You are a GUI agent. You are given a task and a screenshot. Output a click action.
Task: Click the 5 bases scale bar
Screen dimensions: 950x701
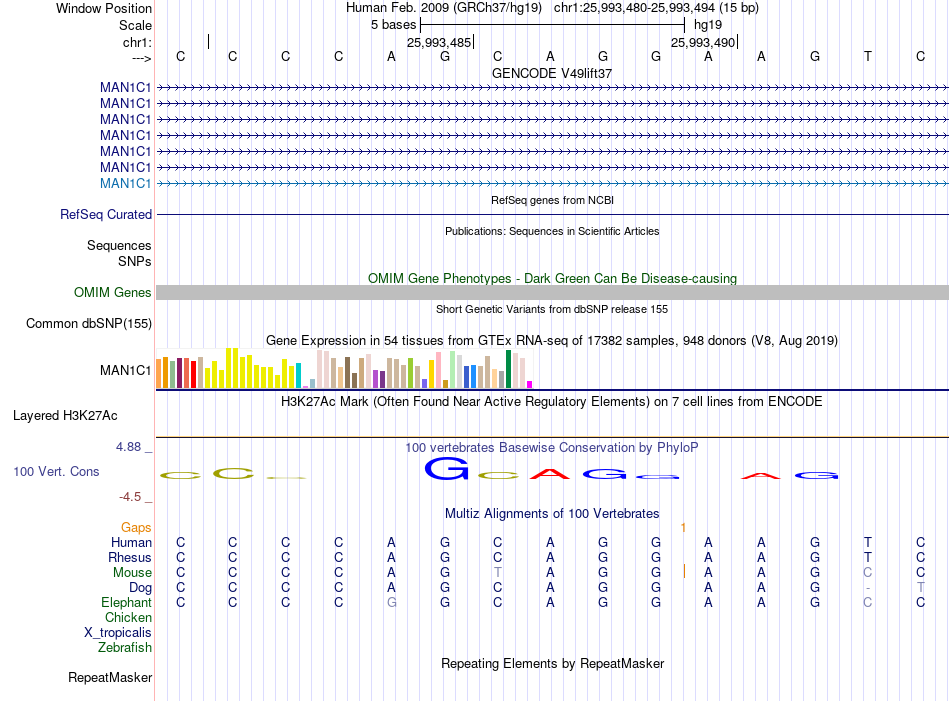[x=553, y=25]
